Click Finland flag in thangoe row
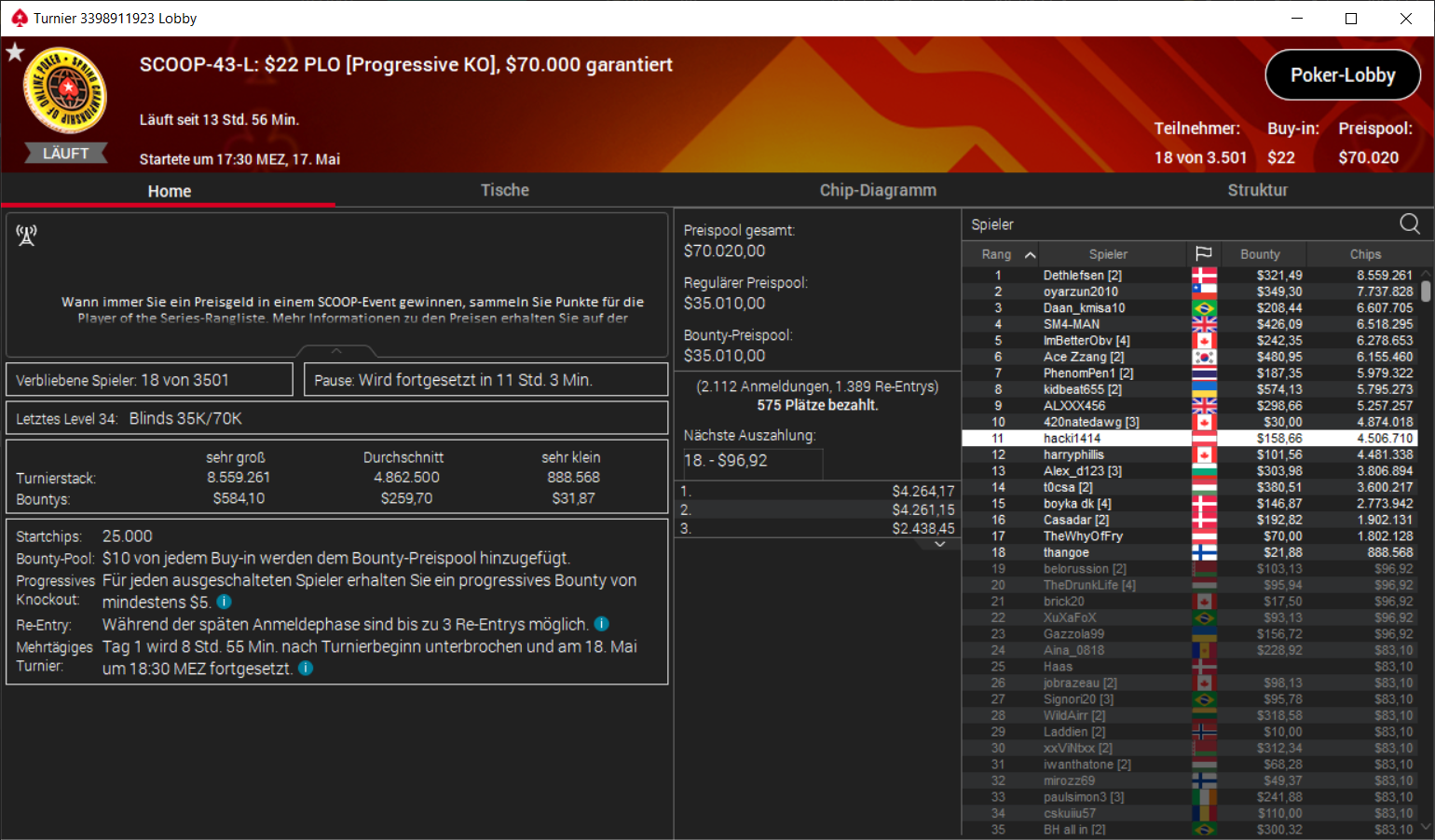Screen dimensions: 1435x840 tap(1204, 552)
